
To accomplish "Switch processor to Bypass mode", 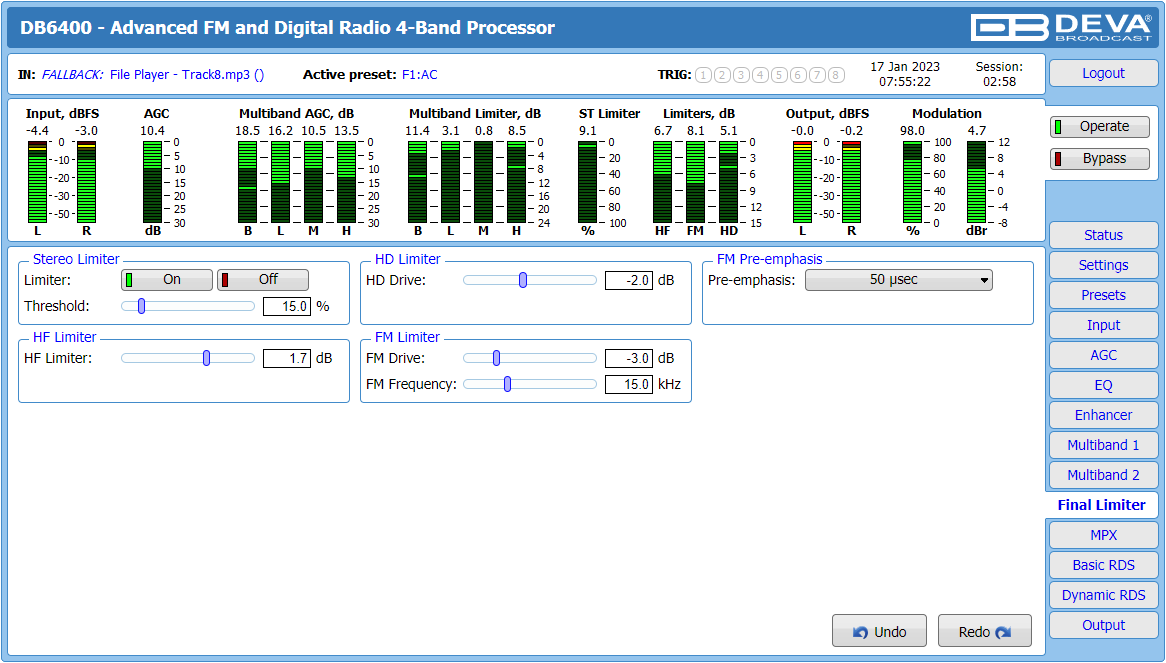I will tap(1099, 158).
